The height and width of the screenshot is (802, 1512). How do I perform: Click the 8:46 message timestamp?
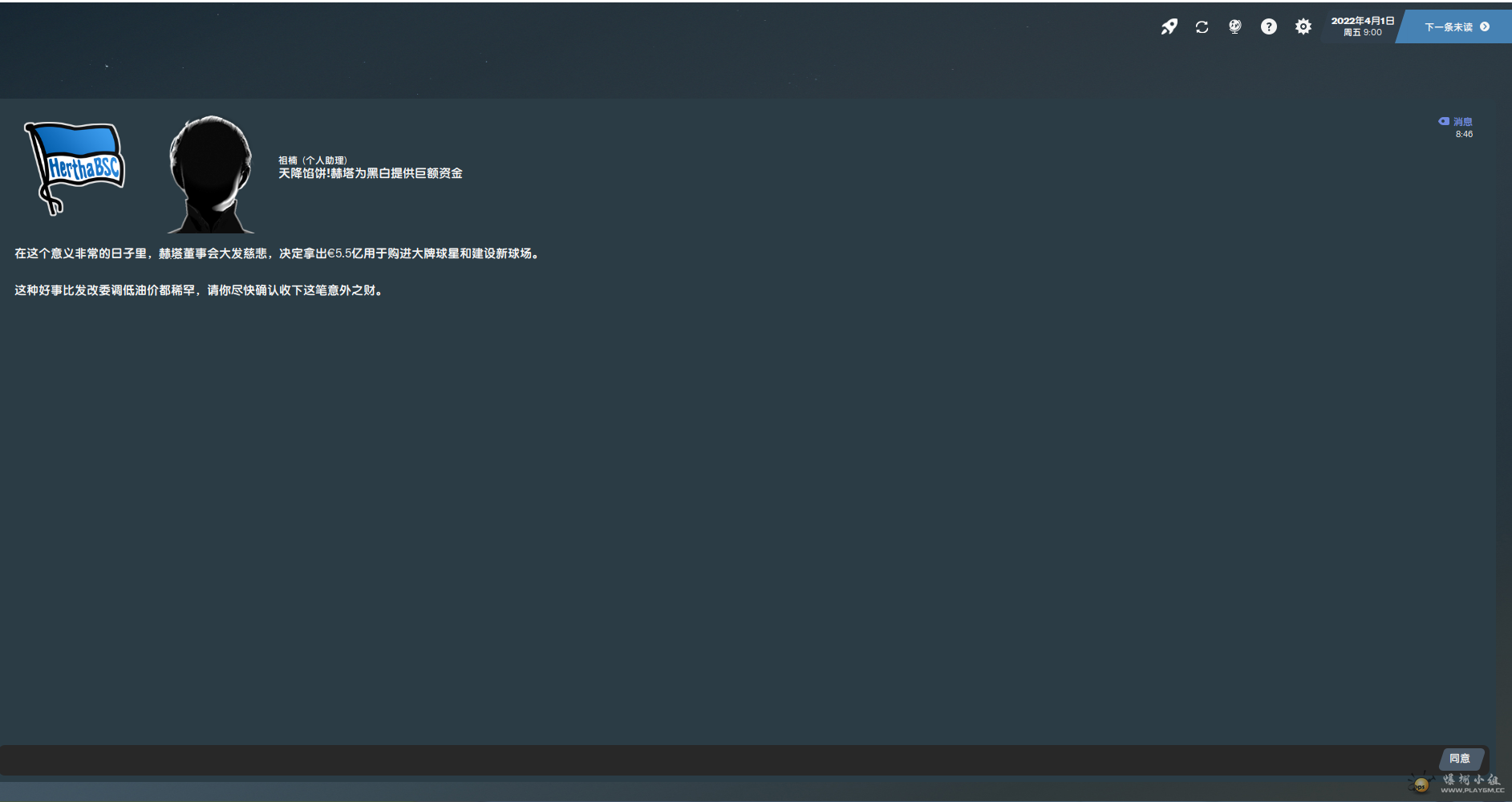click(1464, 135)
